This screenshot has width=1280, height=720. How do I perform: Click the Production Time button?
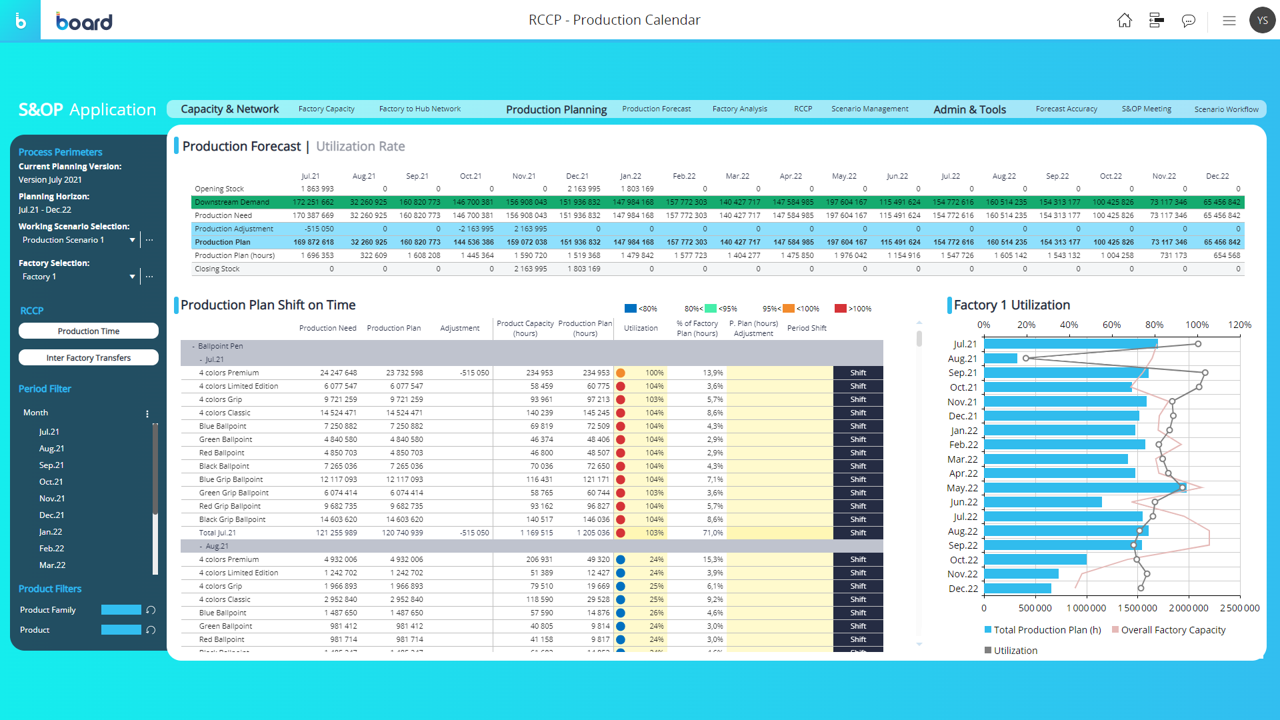88,331
